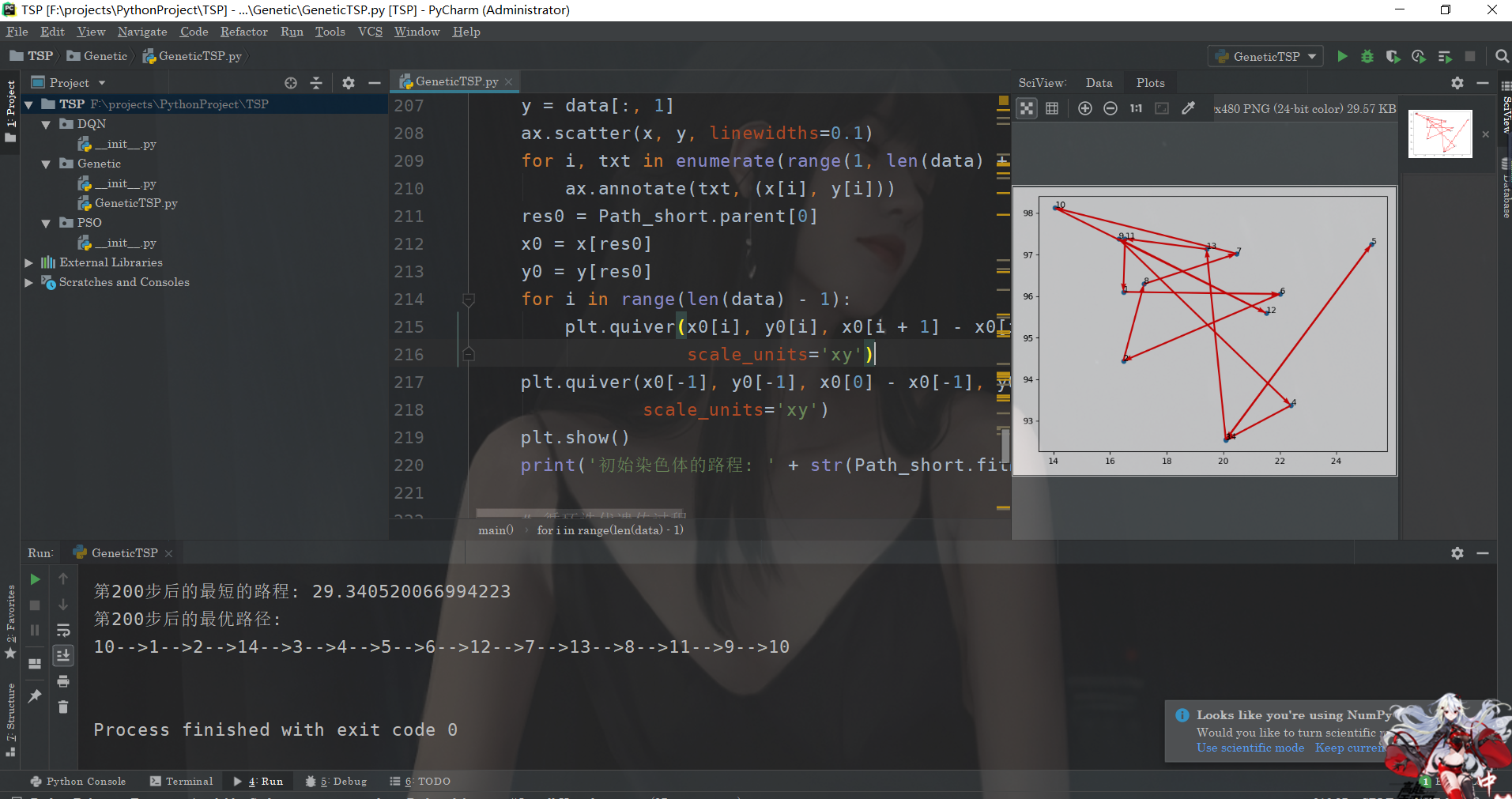Image resolution: width=1512 pixels, height=799 pixels.
Task: Toggle Structure side tool window
Action: (10, 720)
